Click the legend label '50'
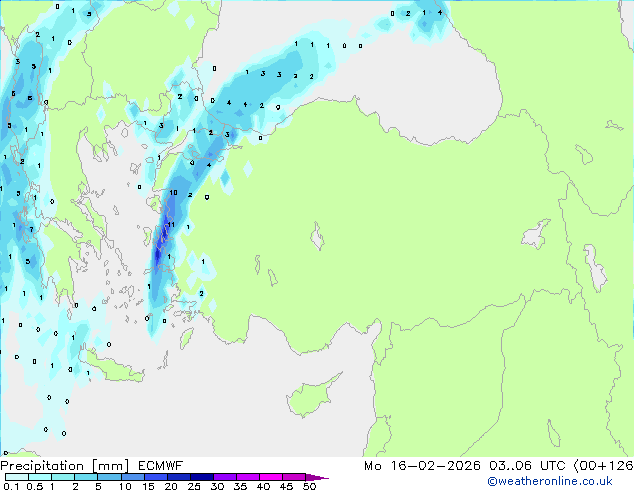 pos(309,486)
